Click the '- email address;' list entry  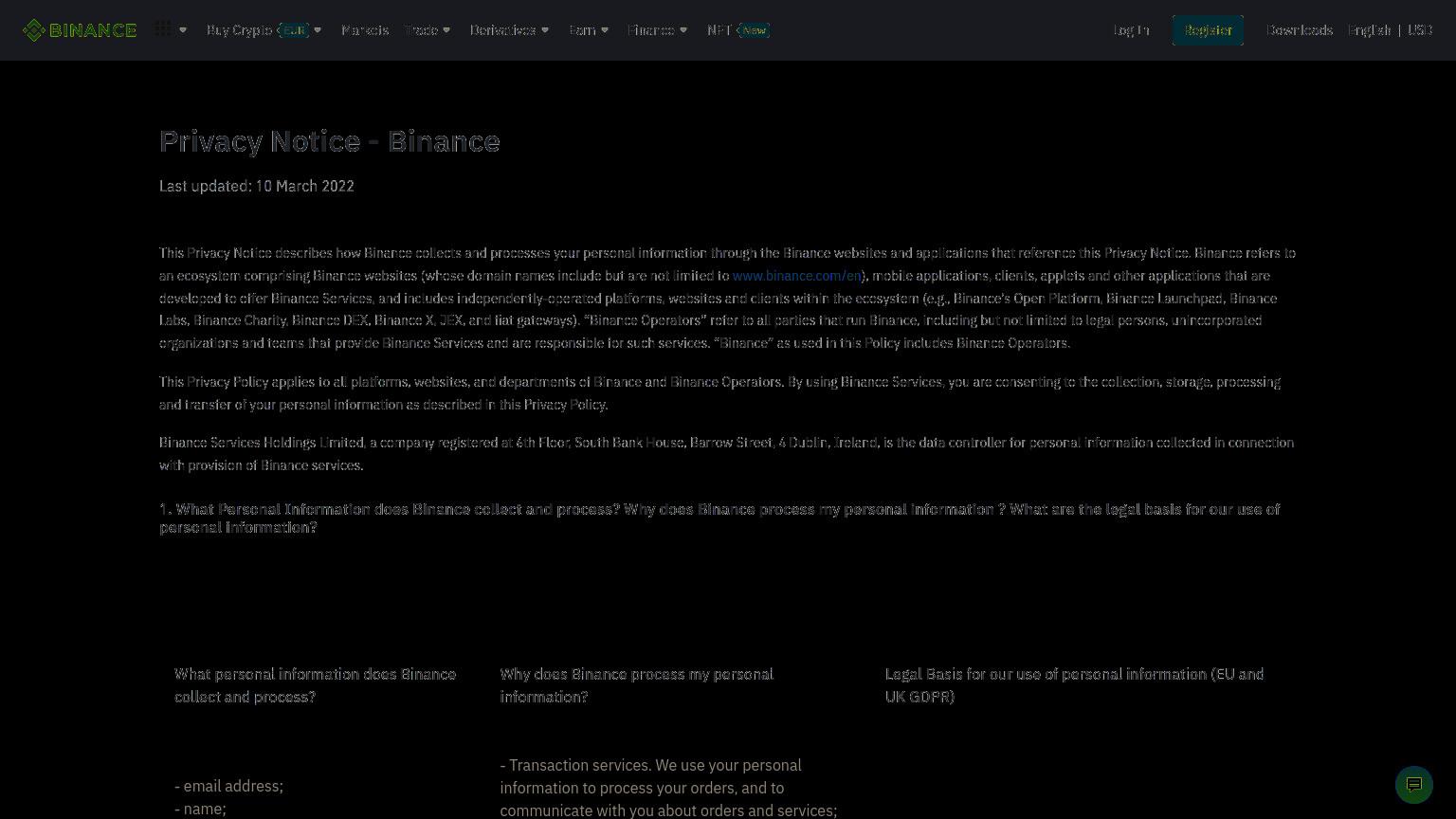pyautogui.click(x=228, y=786)
